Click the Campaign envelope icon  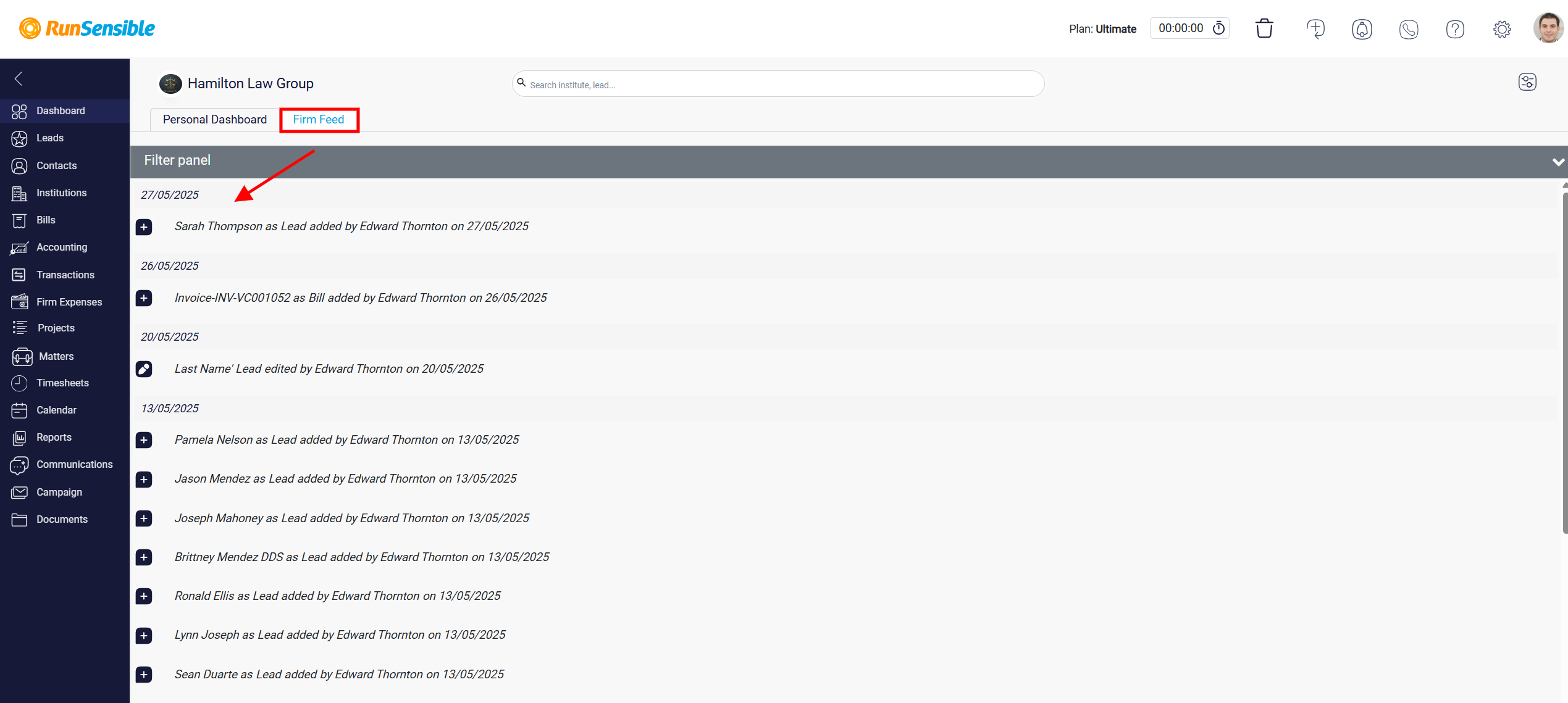(x=19, y=492)
